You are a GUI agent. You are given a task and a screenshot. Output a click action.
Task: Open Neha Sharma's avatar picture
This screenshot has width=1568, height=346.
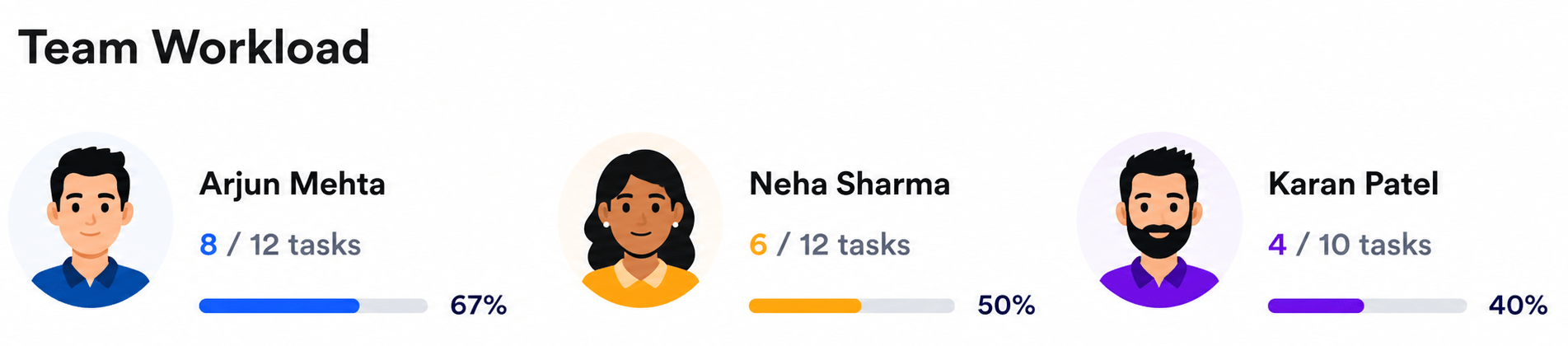(640, 220)
